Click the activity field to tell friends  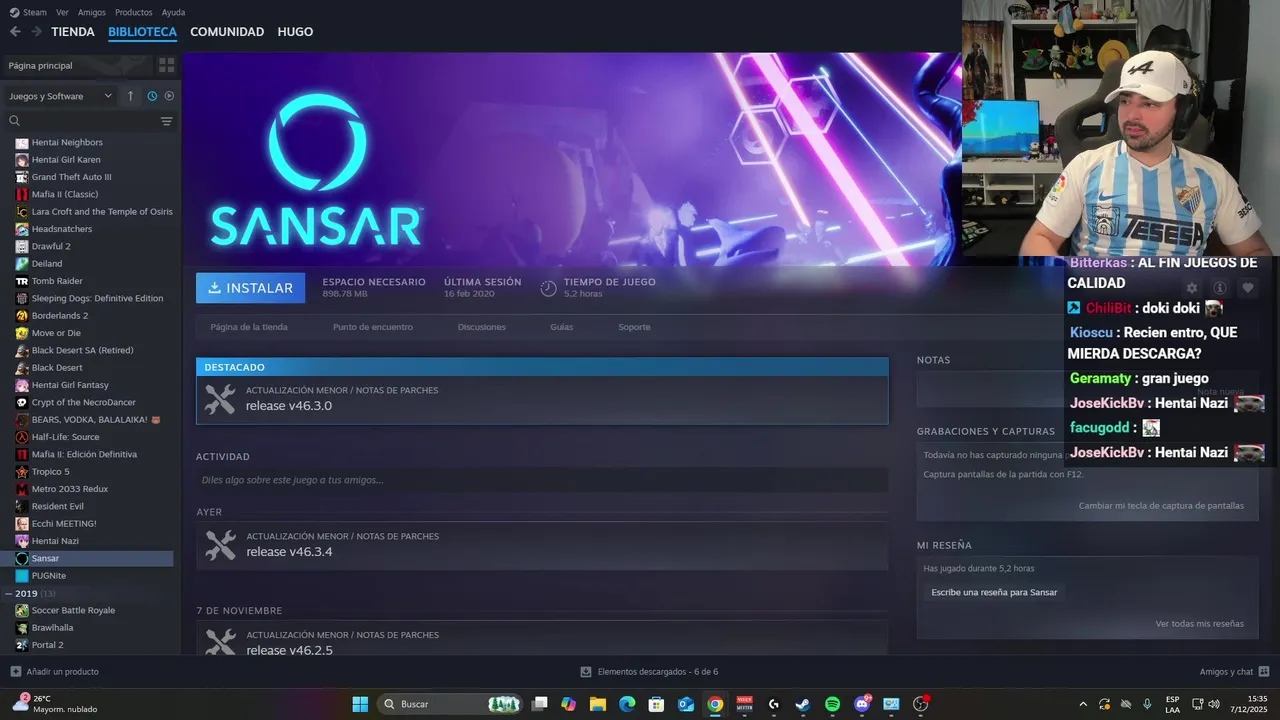[542, 480]
